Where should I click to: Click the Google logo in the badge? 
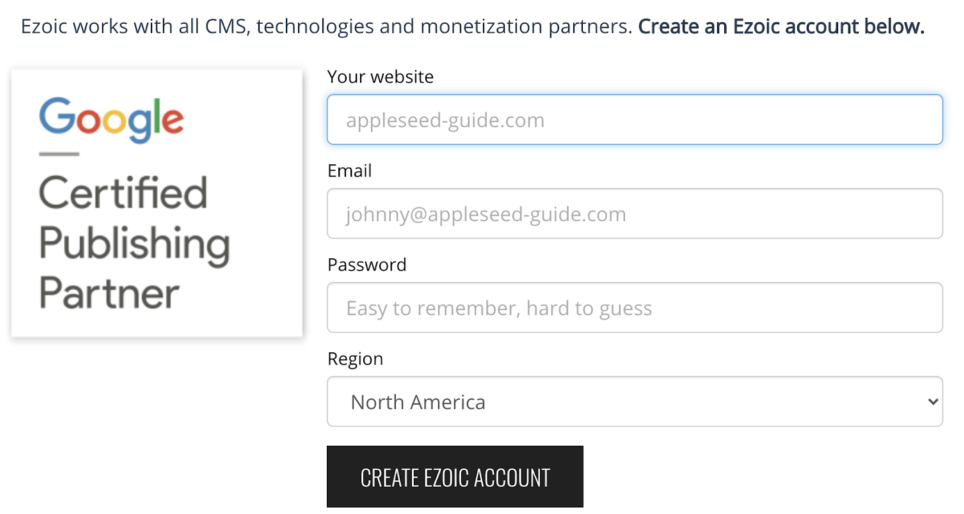(x=111, y=120)
